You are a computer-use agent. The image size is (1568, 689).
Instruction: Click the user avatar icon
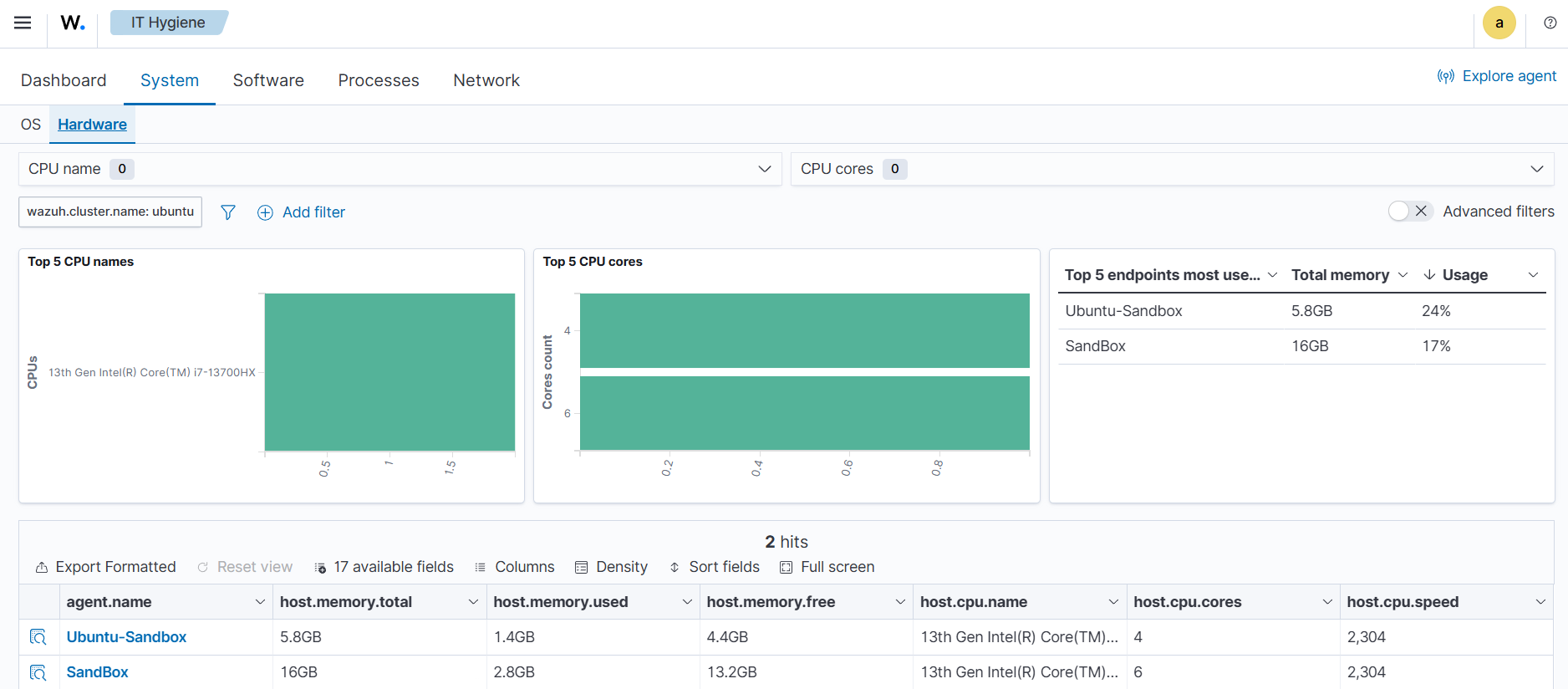[1499, 23]
